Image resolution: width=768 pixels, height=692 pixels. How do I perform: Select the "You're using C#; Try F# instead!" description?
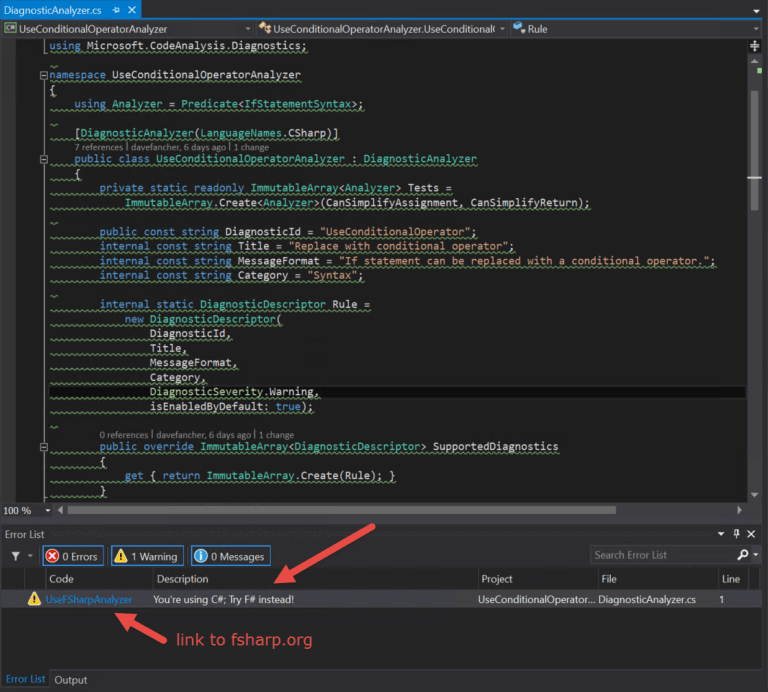click(x=224, y=599)
